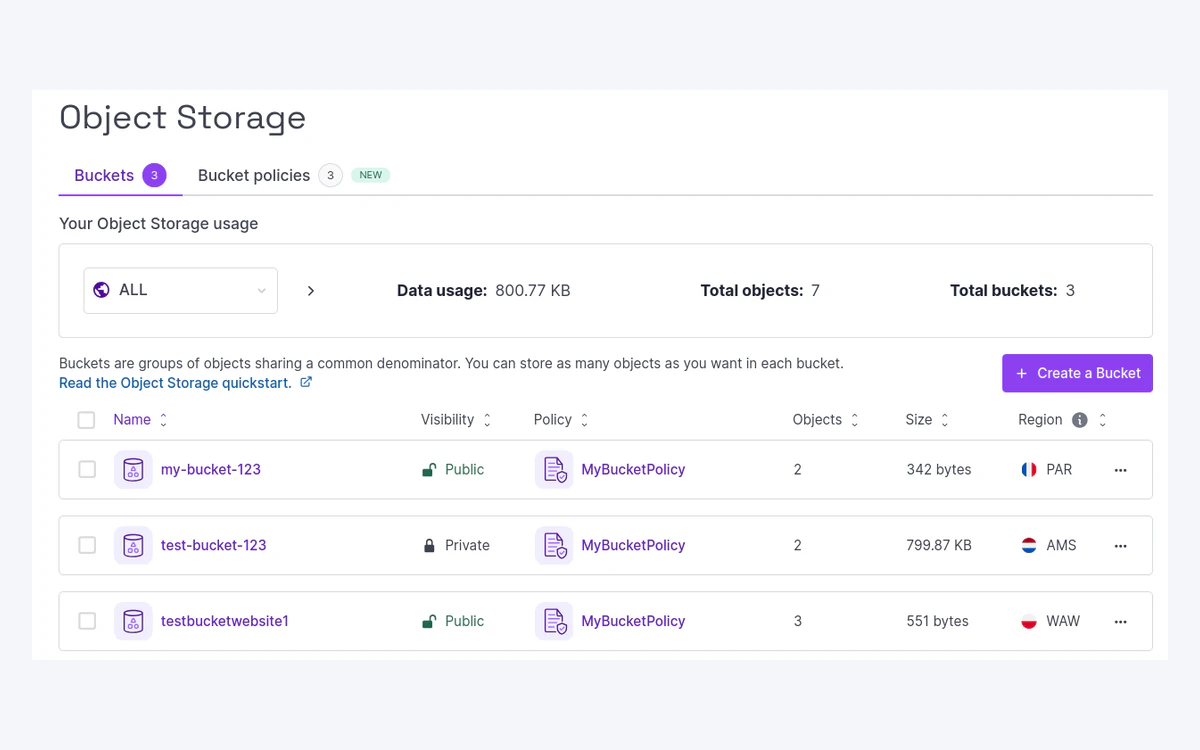Click closed padlock icon for test-bucket-123
The height and width of the screenshot is (750, 1200).
(429, 546)
